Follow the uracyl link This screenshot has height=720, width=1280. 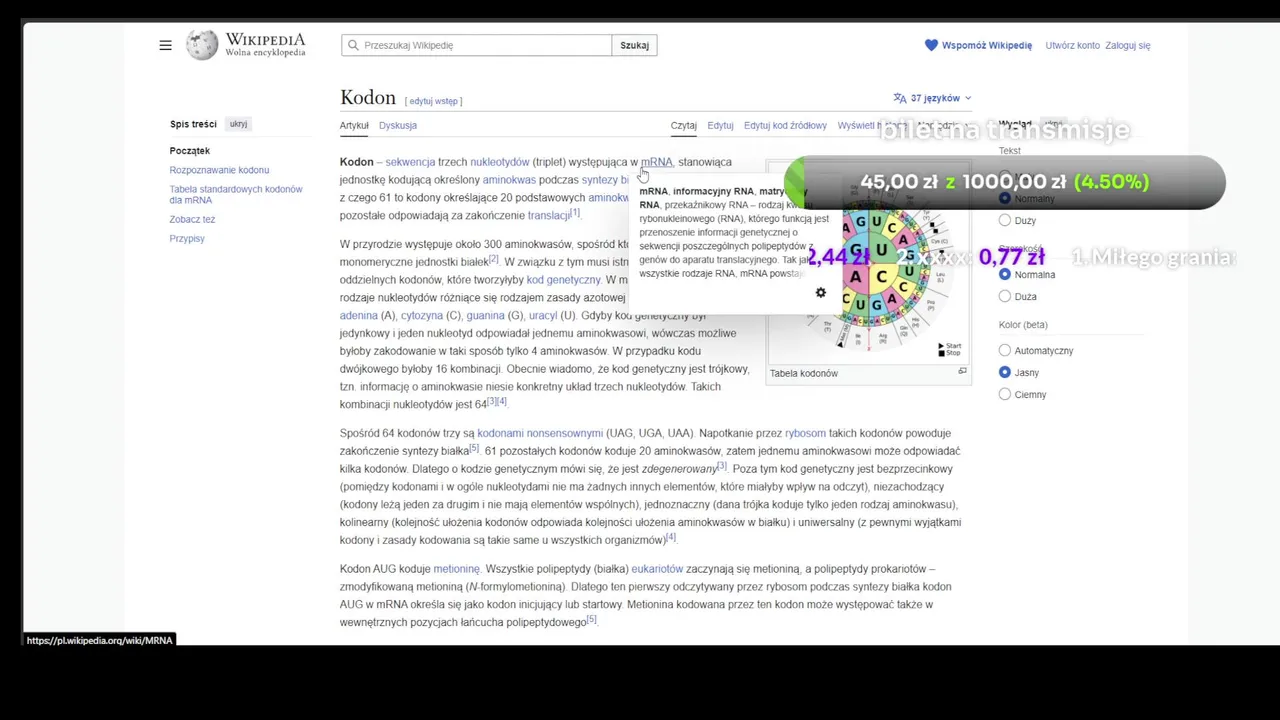point(542,316)
